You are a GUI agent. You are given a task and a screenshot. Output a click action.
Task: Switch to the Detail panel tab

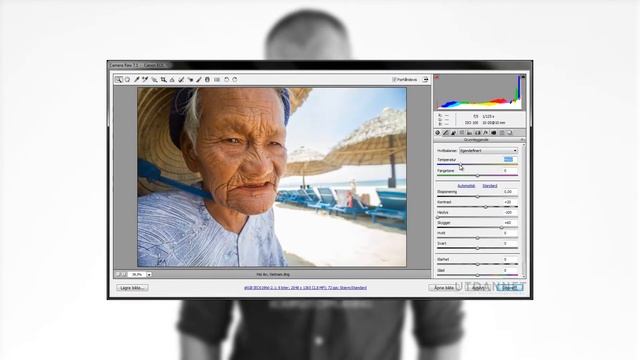[x=453, y=133]
